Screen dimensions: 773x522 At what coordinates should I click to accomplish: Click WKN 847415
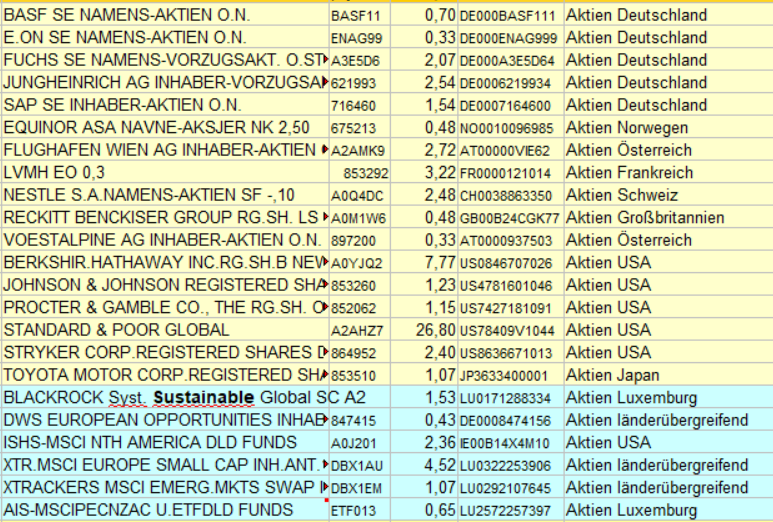tap(360, 420)
